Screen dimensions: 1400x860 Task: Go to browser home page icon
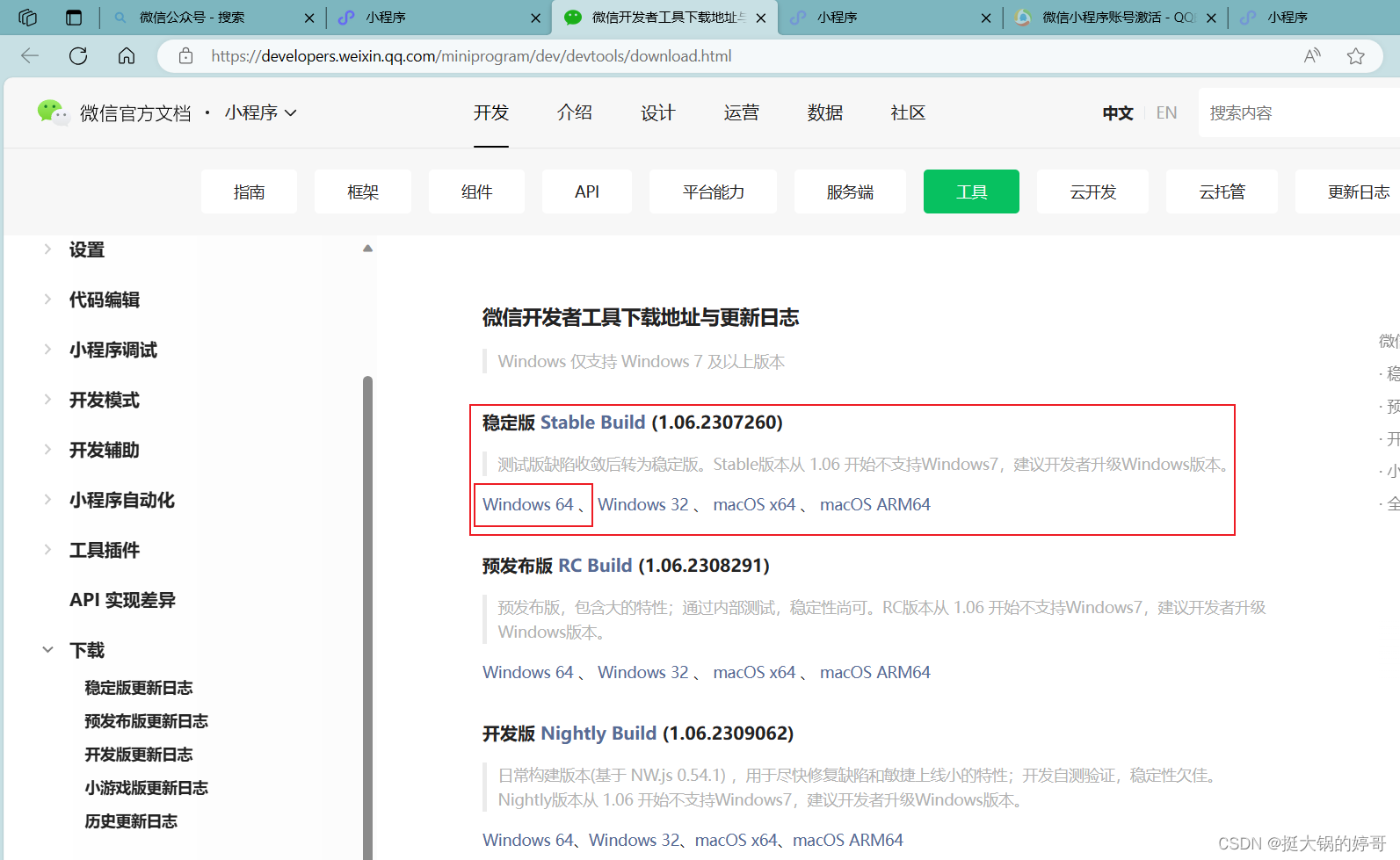[127, 56]
